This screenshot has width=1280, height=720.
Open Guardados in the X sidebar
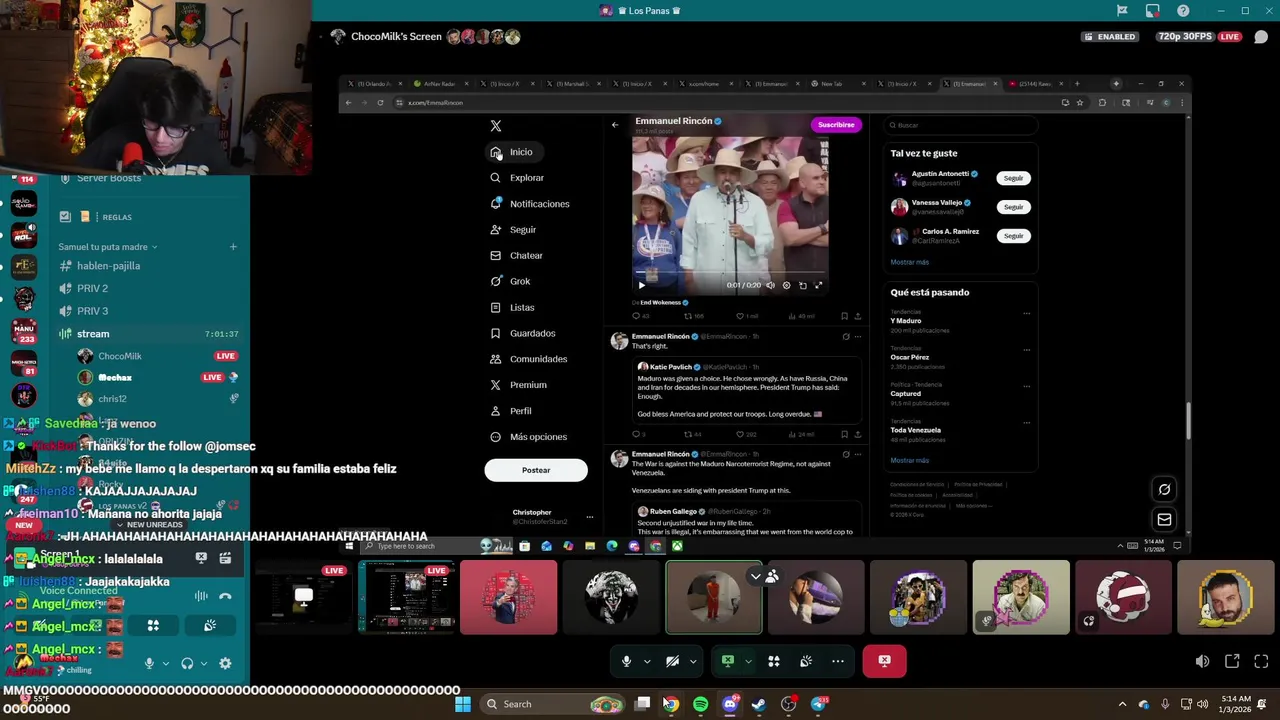[x=522, y=333]
